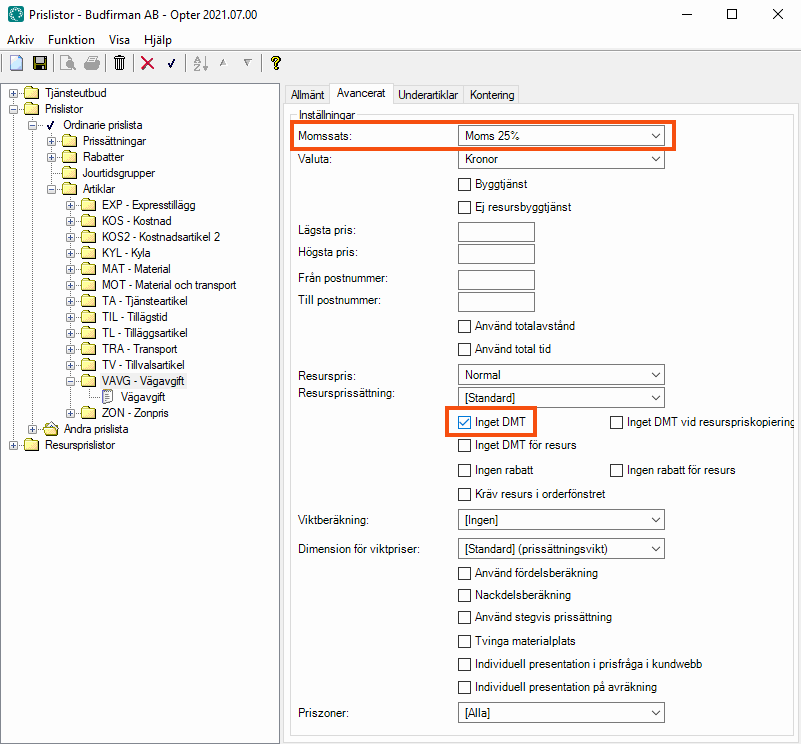This screenshot has height=744, width=801.
Task: Open the Arkiv menu
Action: pyautogui.click(x=20, y=40)
